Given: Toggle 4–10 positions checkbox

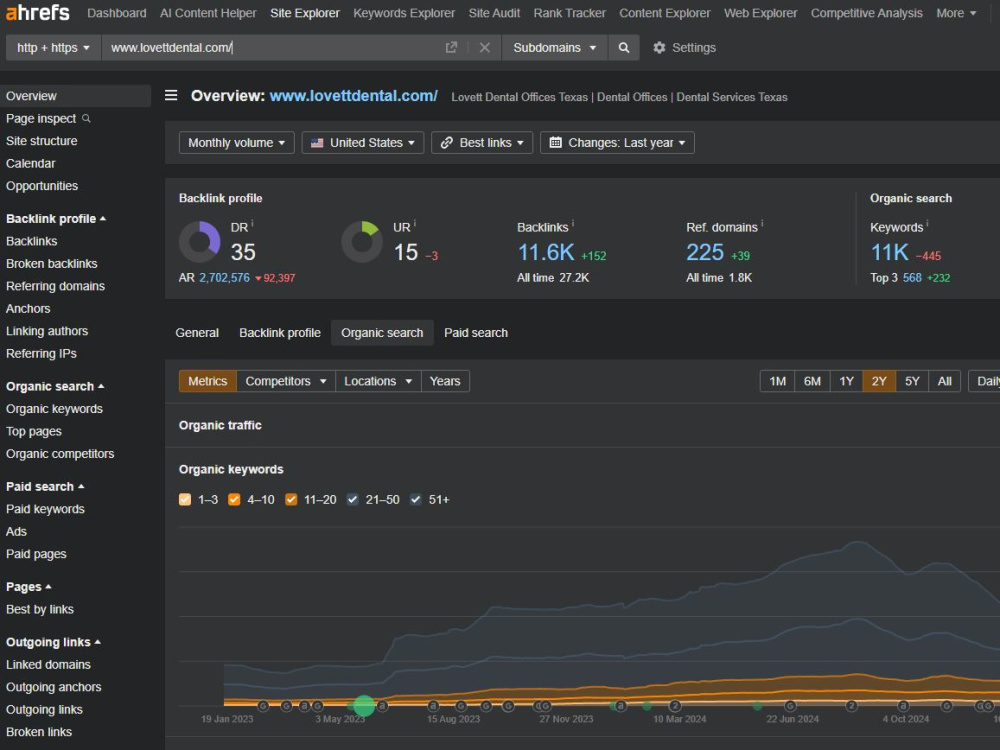Looking at the screenshot, I should coord(234,499).
